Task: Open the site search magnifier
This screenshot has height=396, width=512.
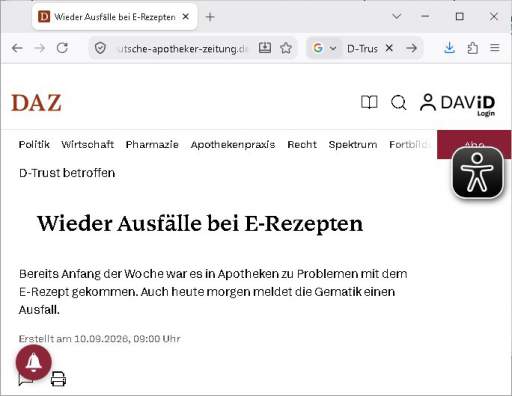Action: pyautogui.click(x=398, y=103)
